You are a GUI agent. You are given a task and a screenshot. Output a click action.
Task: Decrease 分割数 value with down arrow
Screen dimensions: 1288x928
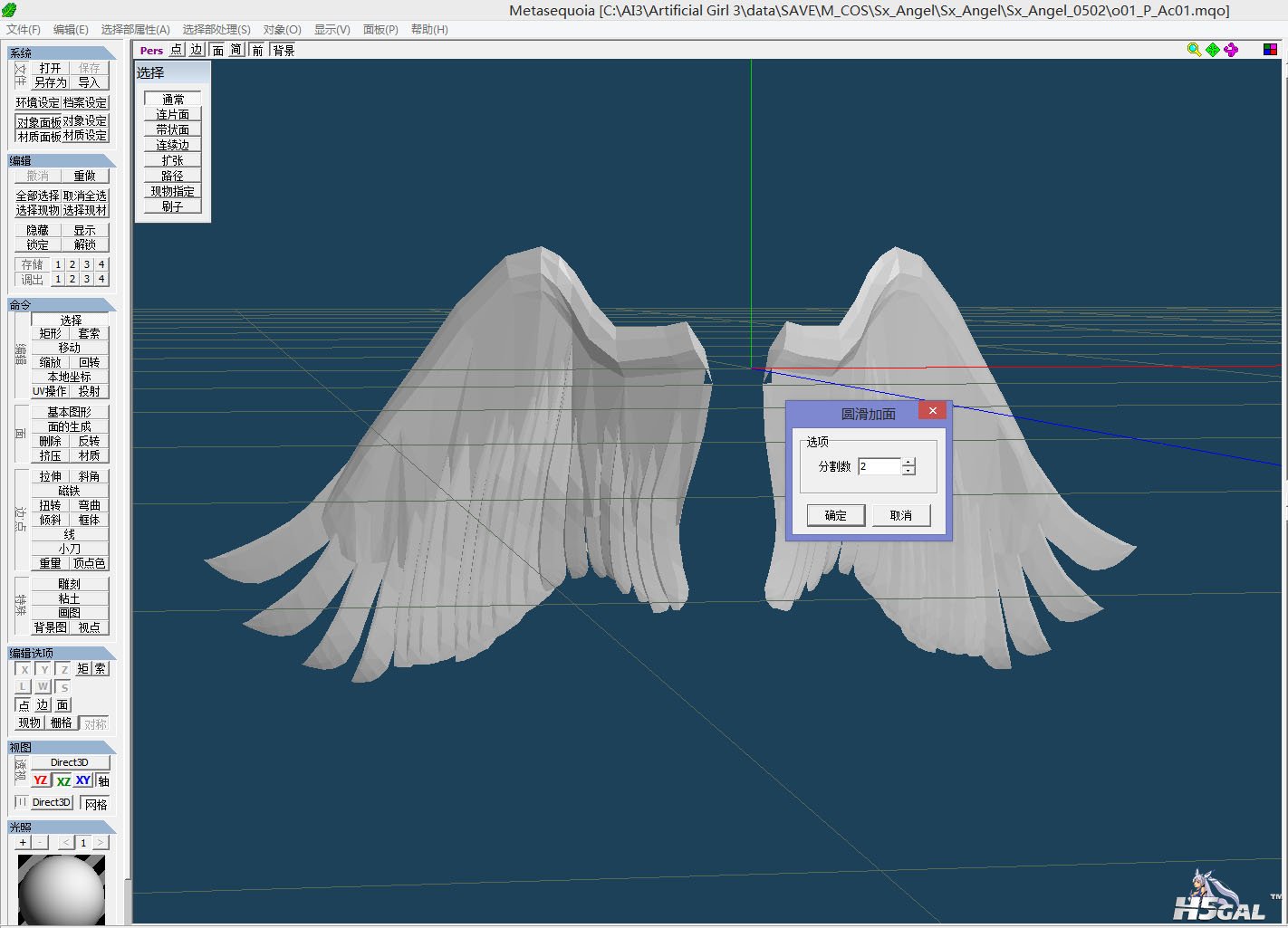(908, 472)
